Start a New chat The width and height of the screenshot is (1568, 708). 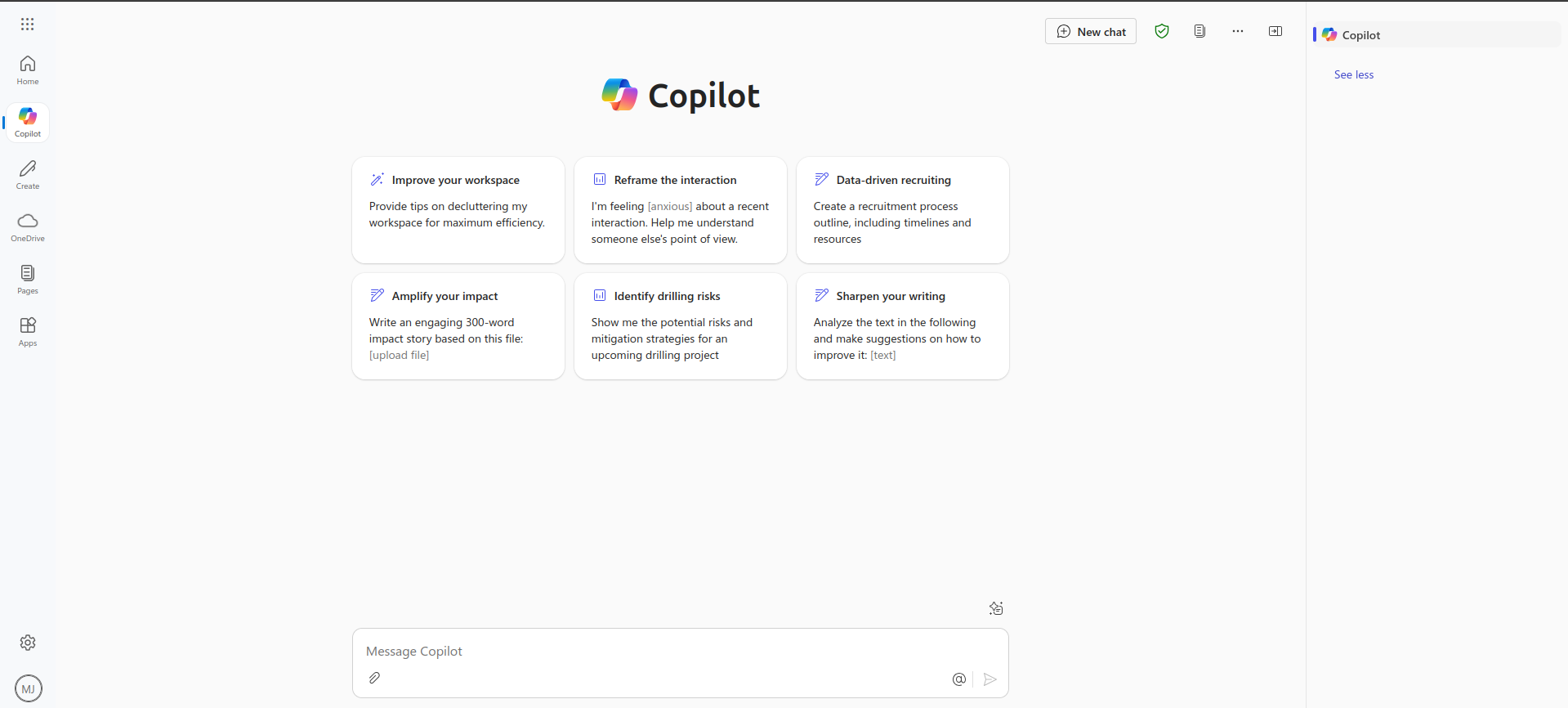coord(1091,31)
